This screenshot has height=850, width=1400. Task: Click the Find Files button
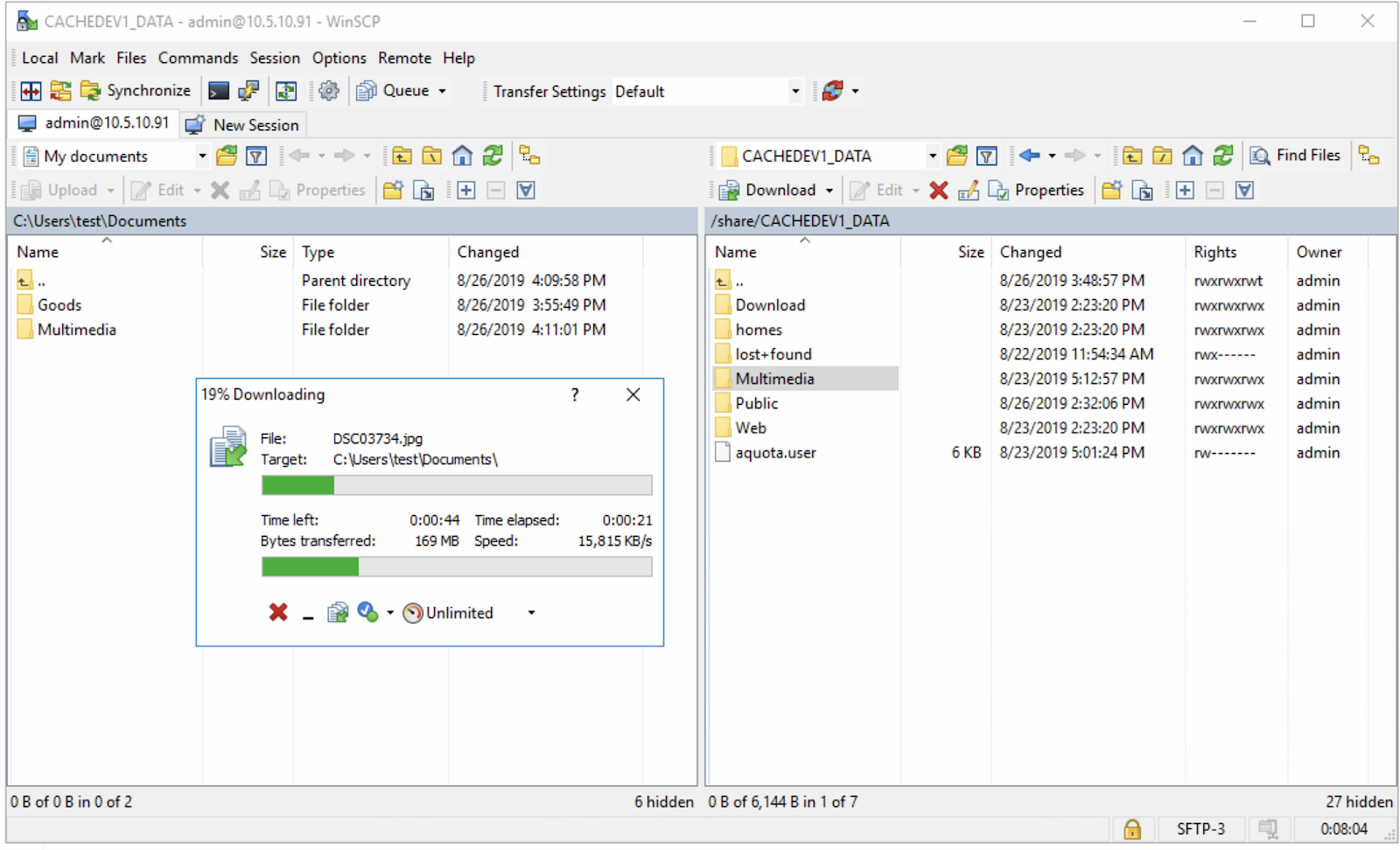tap(1296, 156)
